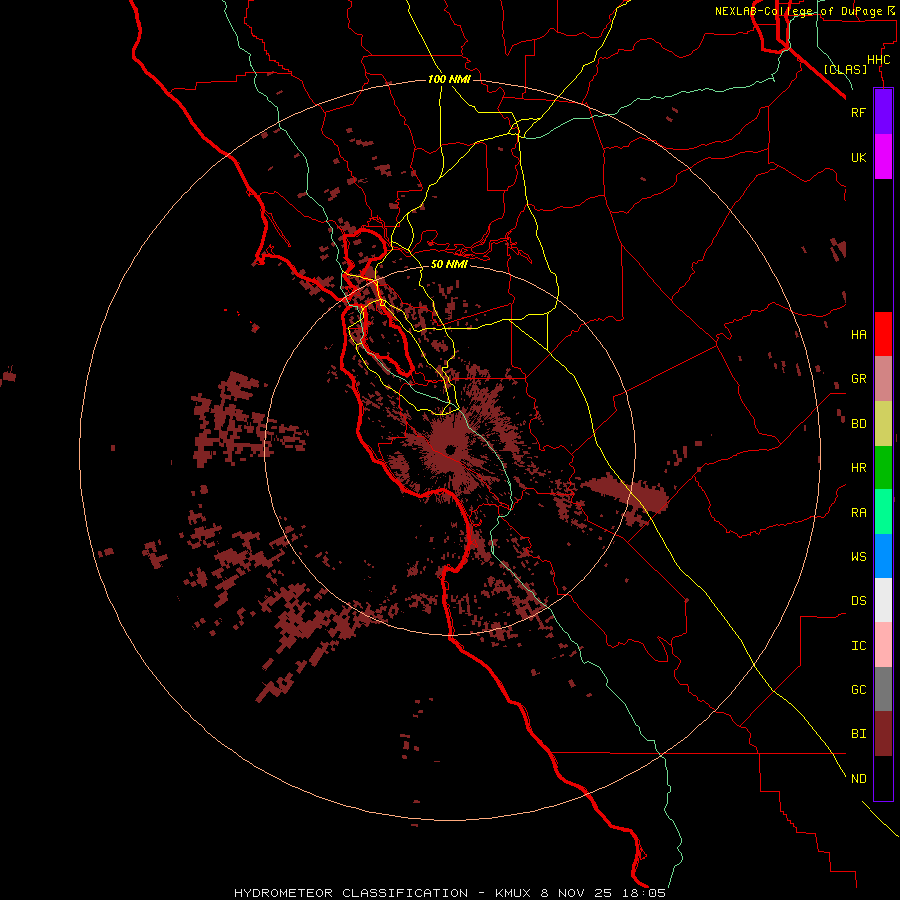Click the 50 NMI range ring label
900x900 pixels.
click(449, 264)
